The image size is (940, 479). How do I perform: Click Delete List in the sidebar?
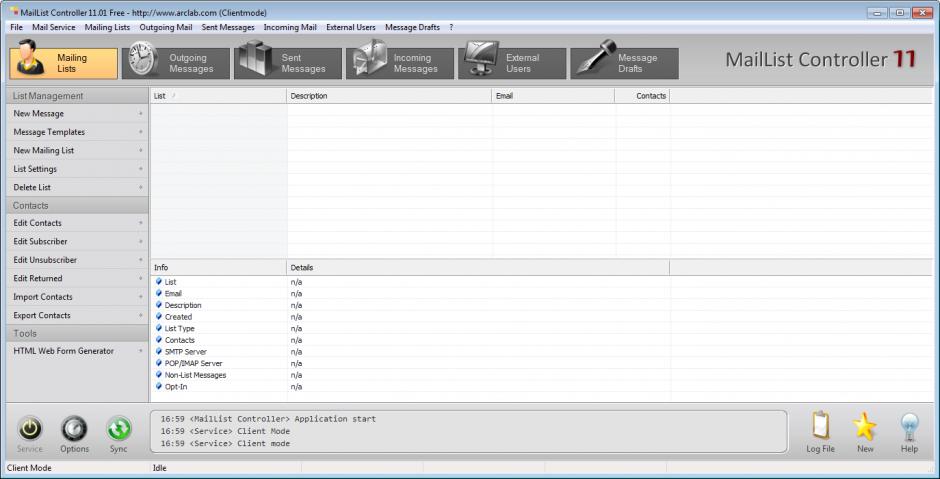pyautogui.click(x=77, y=188)
